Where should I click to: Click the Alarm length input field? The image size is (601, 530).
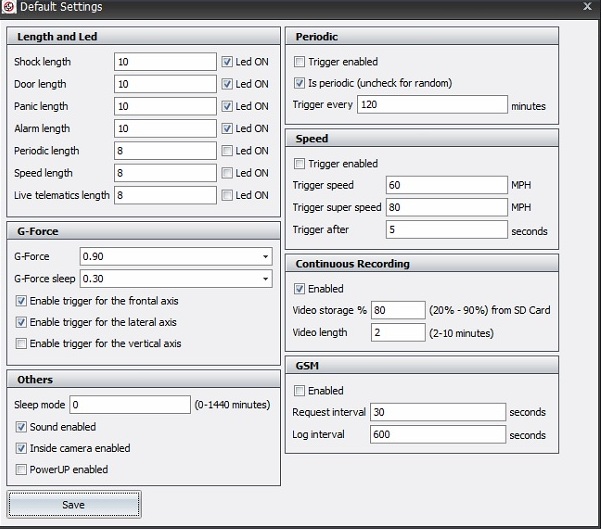tap(165, 128)
